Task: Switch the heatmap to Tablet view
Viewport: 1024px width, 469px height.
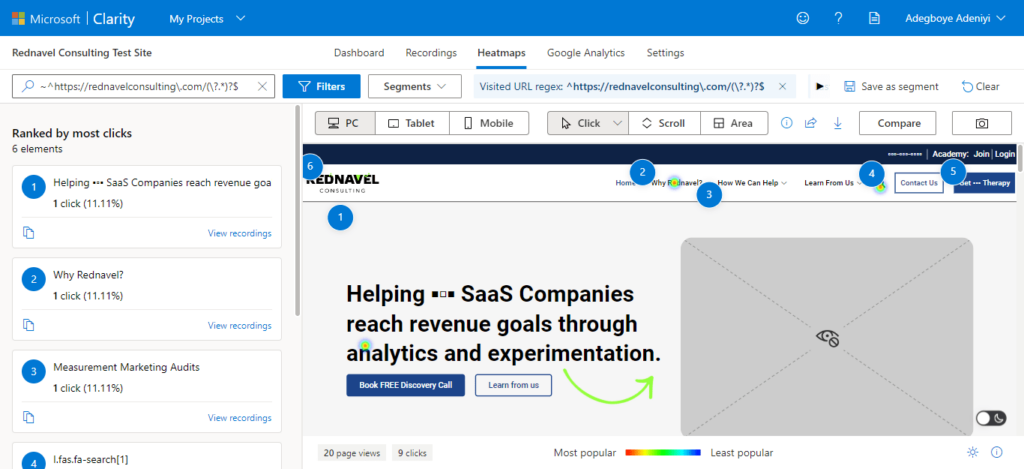Action: [x=413, y=123]
